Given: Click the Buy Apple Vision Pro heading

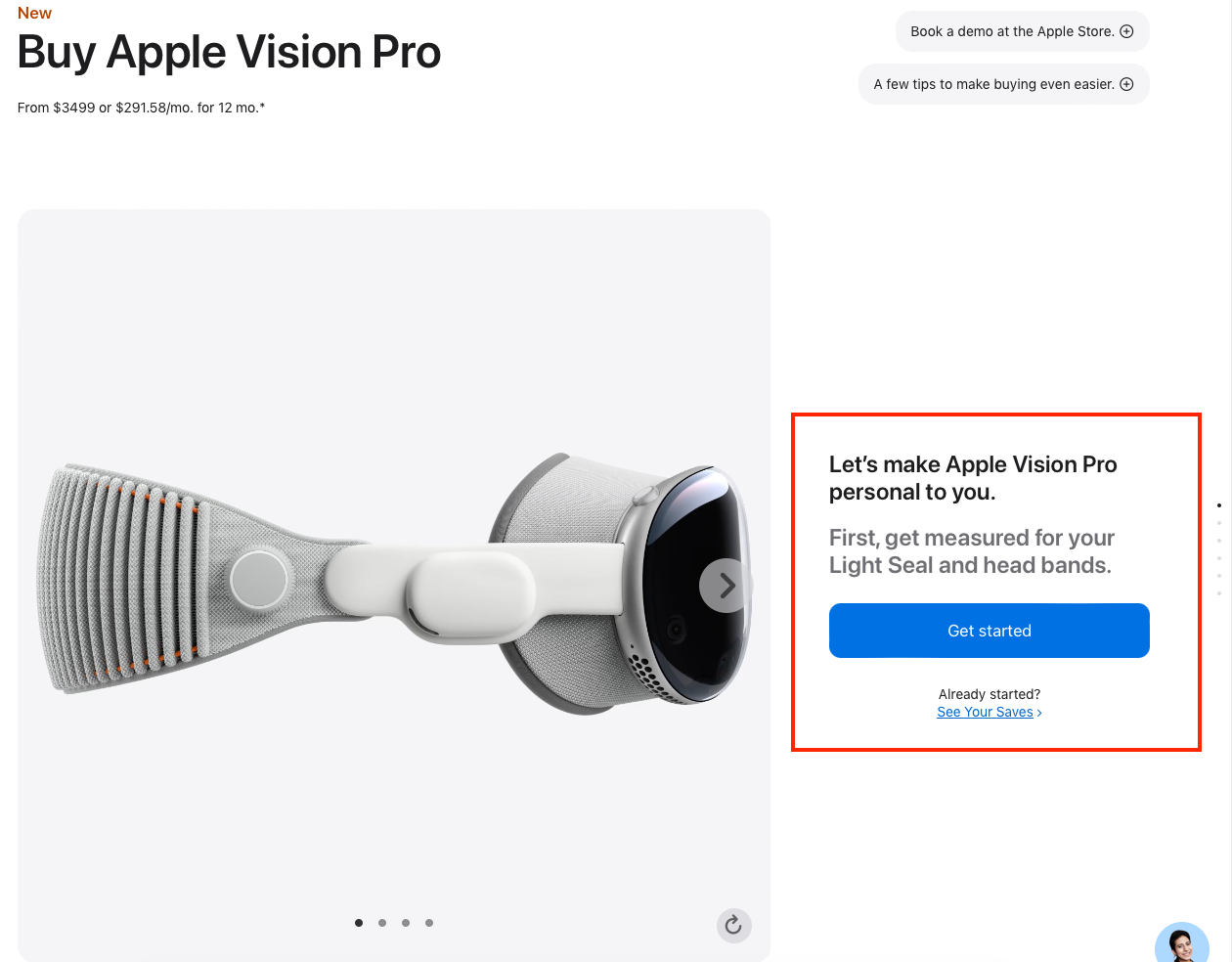Looking at the screenshot, I should (x=229, y=53).
